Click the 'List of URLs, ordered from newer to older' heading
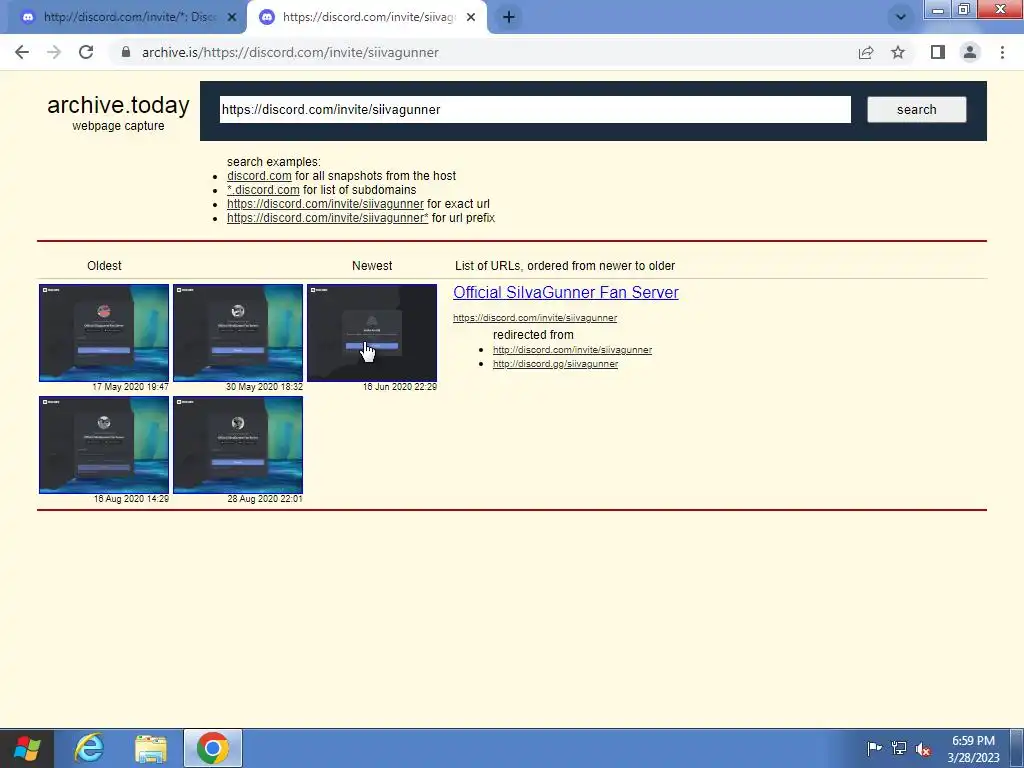The width and height of the screenshot is (1024, 768). 565,266
